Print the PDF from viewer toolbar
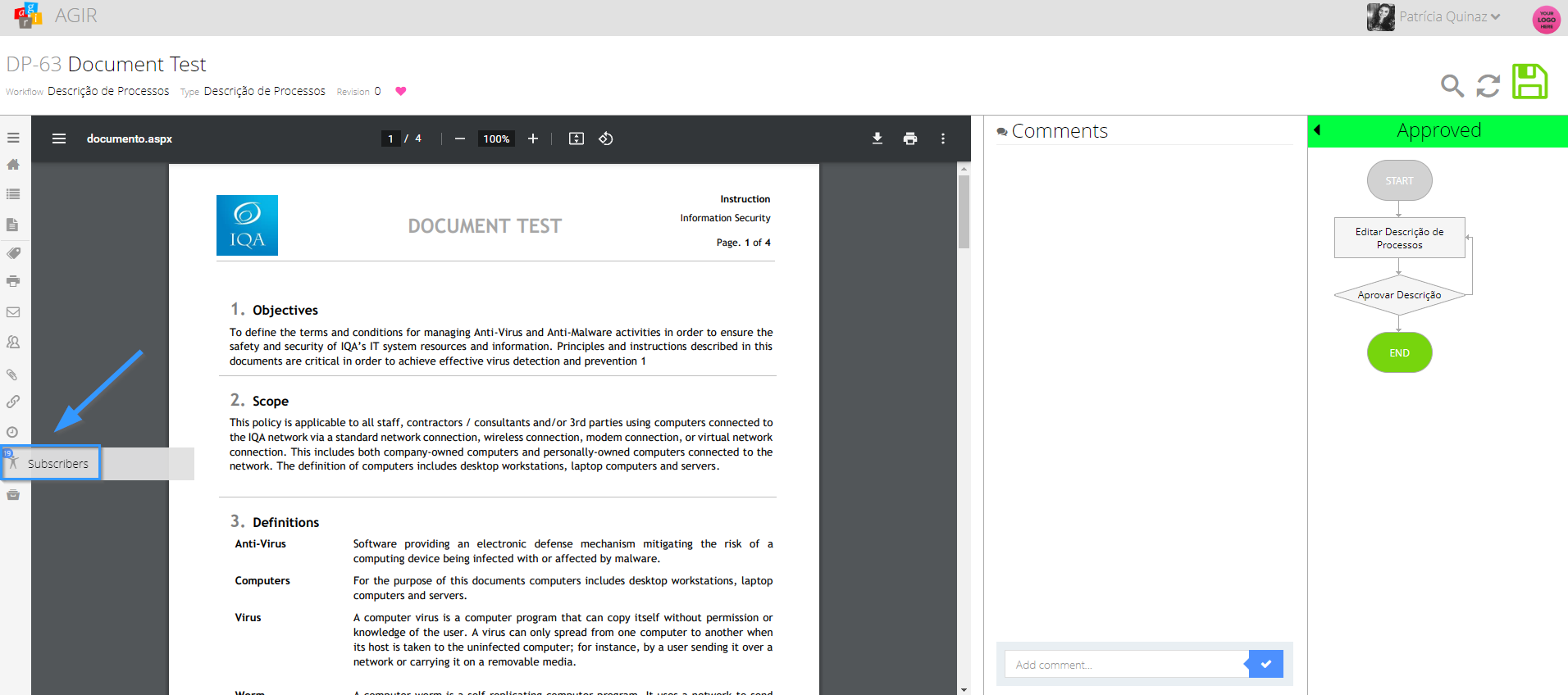 tap(910, 139)
